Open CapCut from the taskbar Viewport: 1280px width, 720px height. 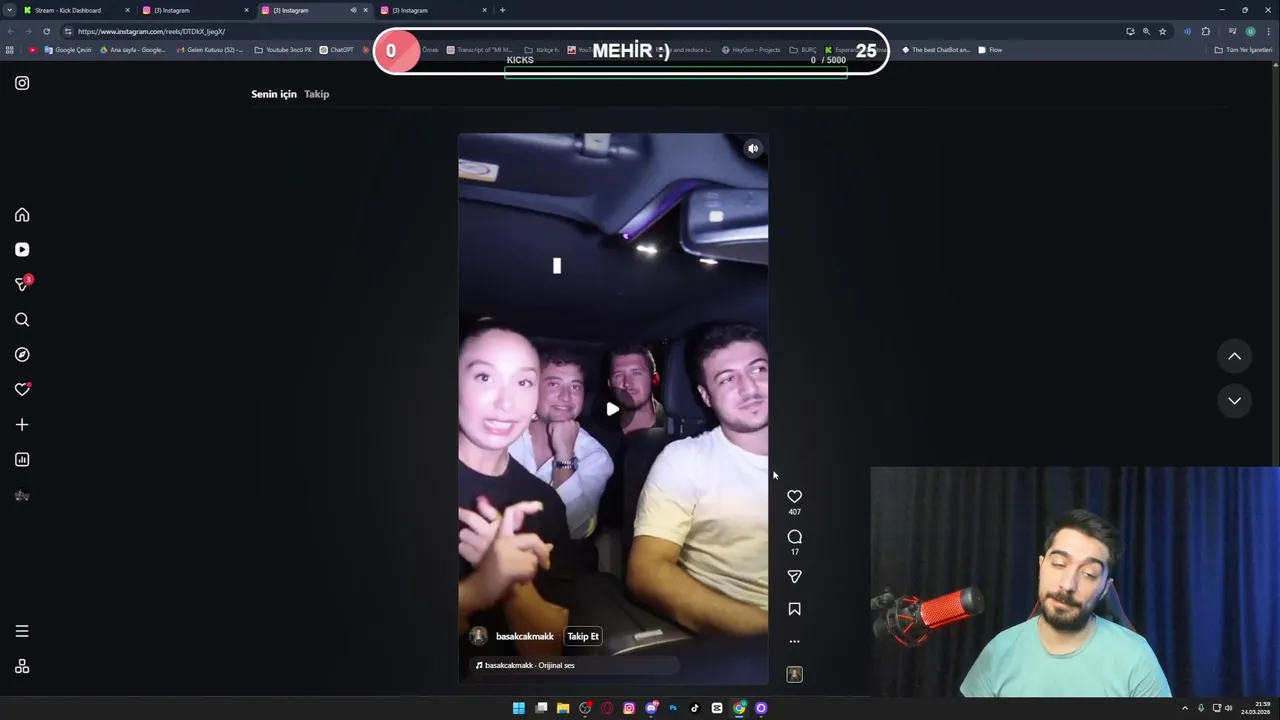pyautogui.click(x=717, y=708)
